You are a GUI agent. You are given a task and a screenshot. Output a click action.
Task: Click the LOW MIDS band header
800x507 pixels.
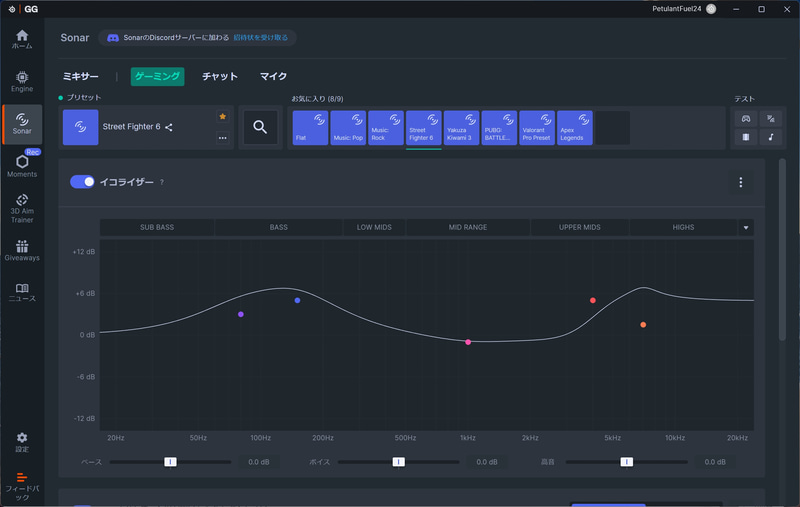[x=374, y=227]
